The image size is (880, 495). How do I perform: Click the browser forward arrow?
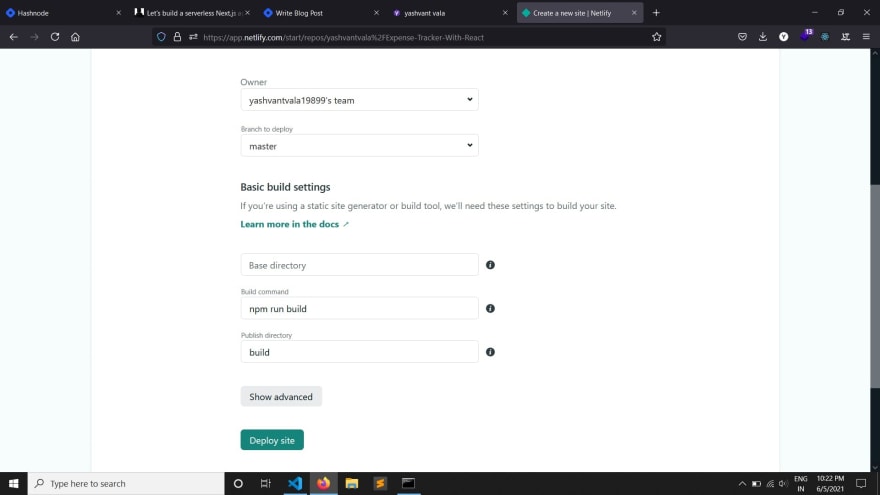(x=34, y=37)
